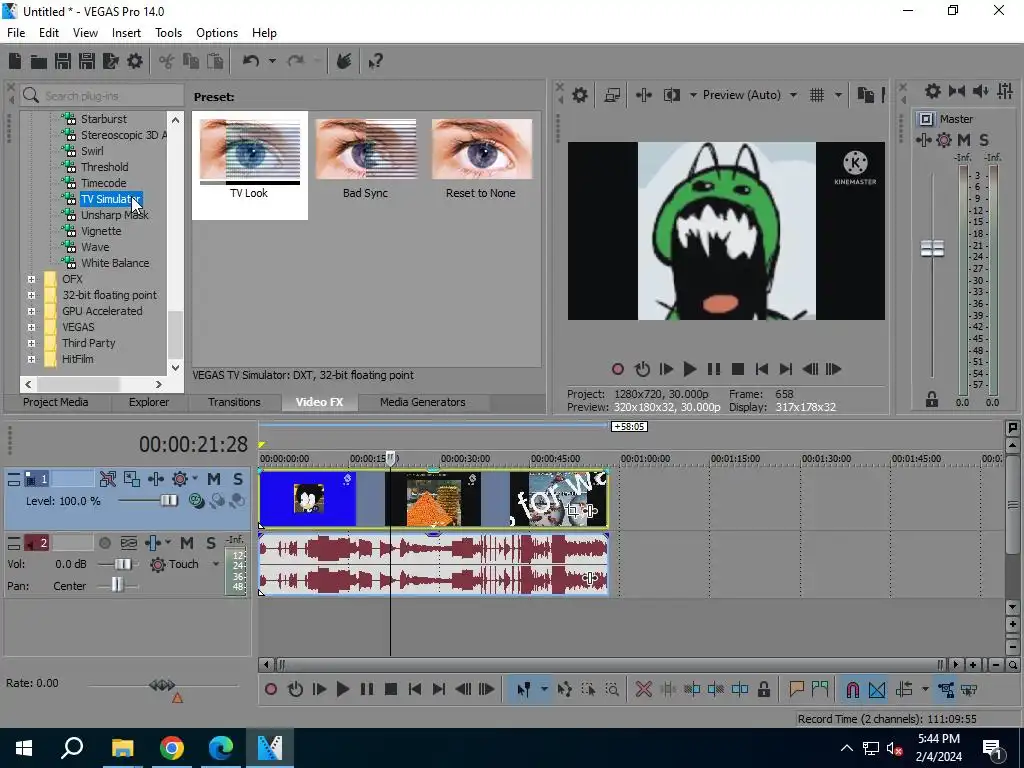Insert a marker with the flag icon
This screenshot has width=1024, height=768.
[x=796, y=690]
